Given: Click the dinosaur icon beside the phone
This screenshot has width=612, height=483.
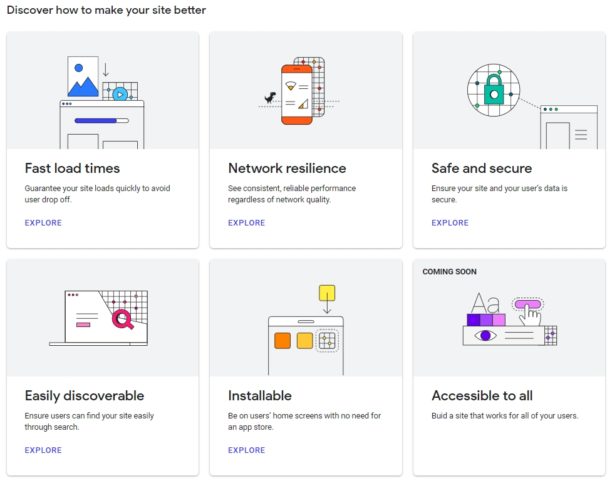Looking at the screenshot, I should (x=270, y=97).
